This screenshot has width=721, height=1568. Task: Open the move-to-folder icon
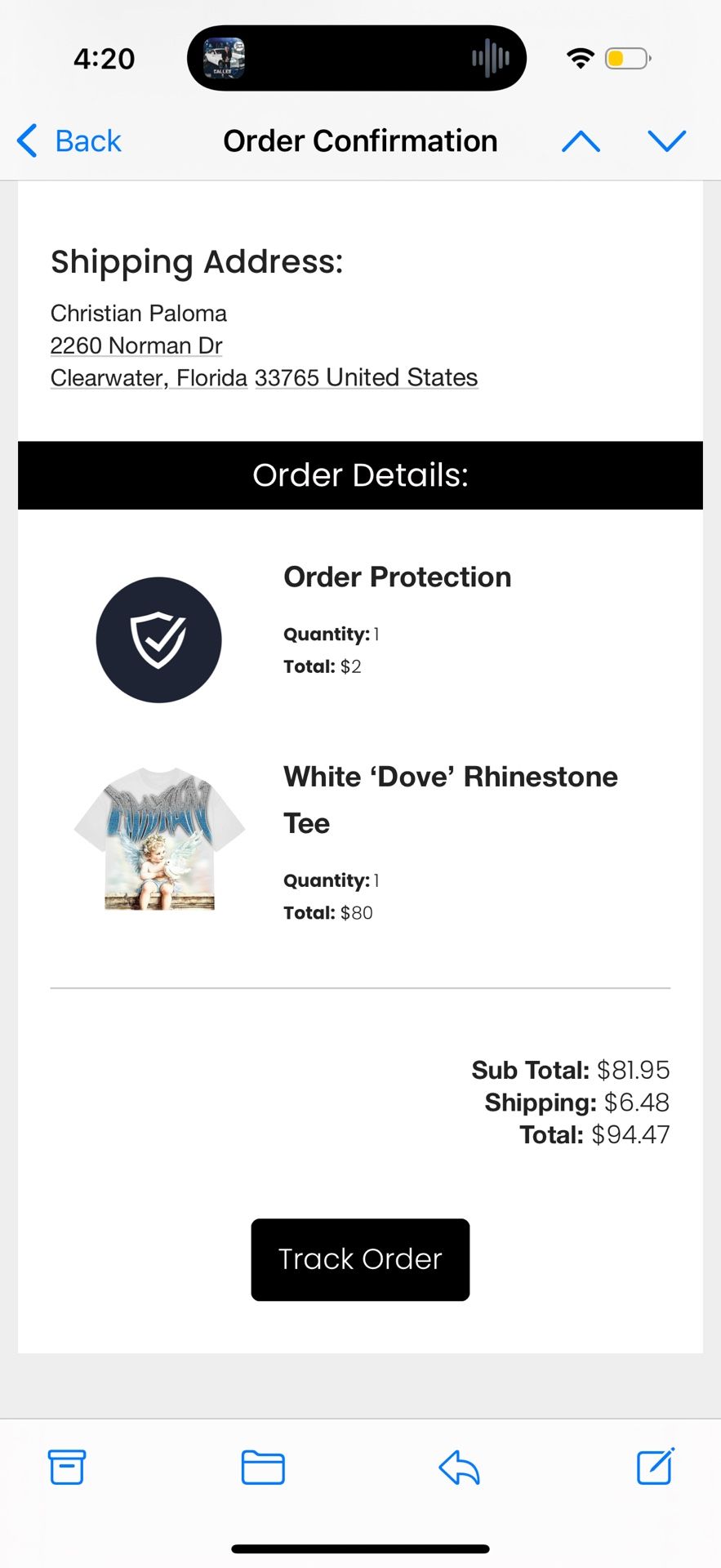click(x=263, y=1467)
